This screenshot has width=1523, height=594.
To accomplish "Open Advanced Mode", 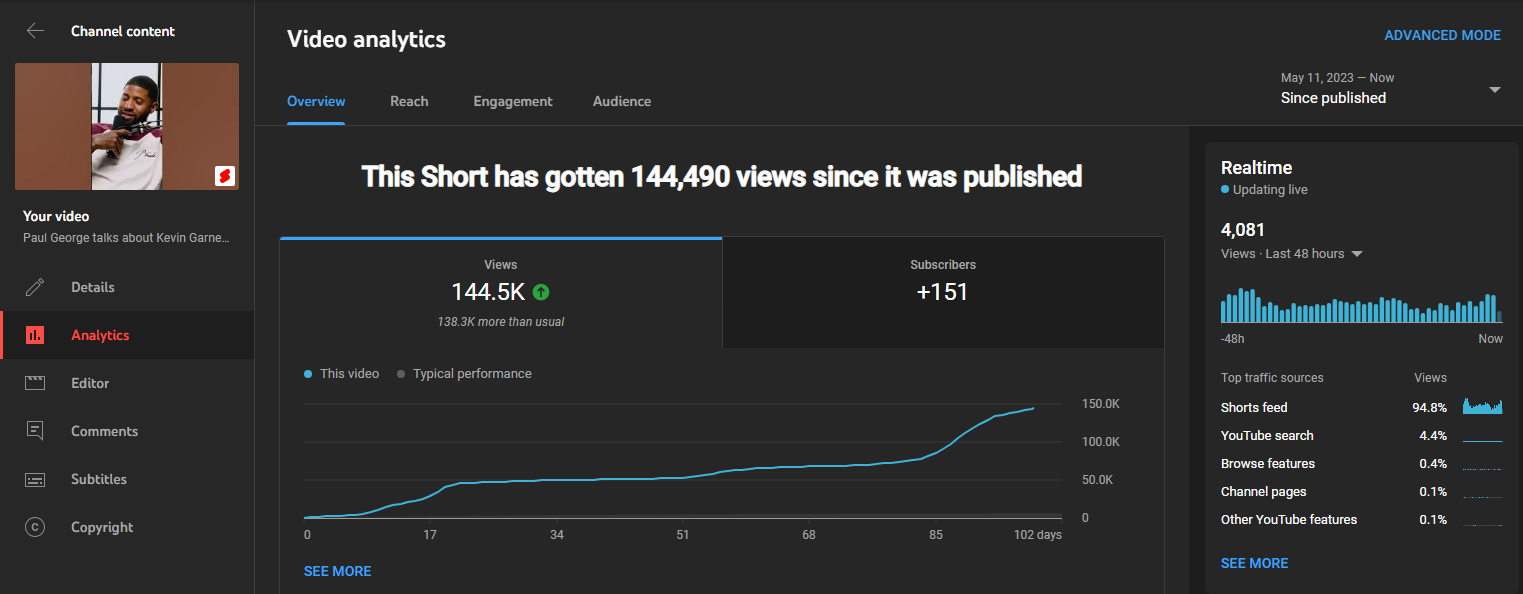I will coord(1442,35).
